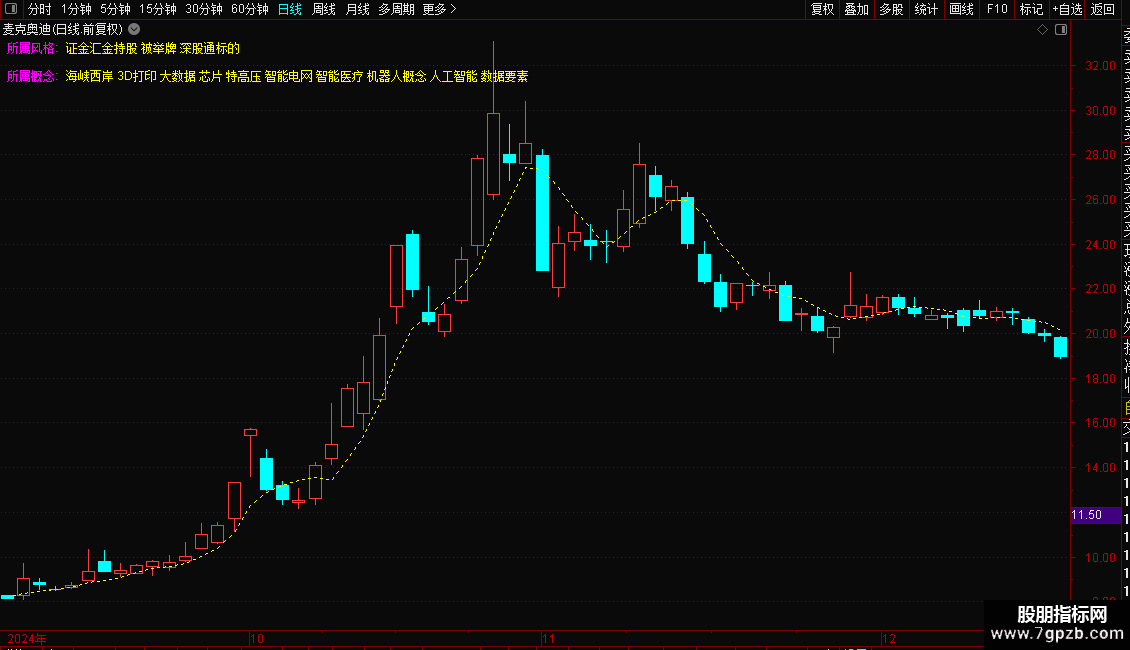Click the diamond icon at chart top-right

click(1042, 30)
